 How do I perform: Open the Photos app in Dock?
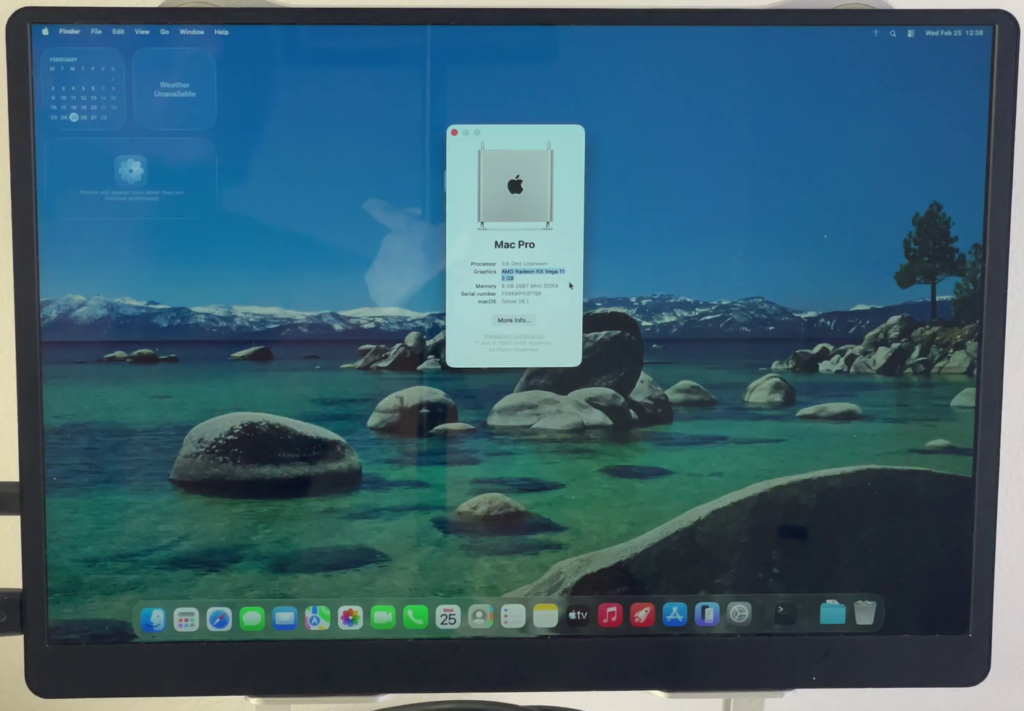coord(350,617)
